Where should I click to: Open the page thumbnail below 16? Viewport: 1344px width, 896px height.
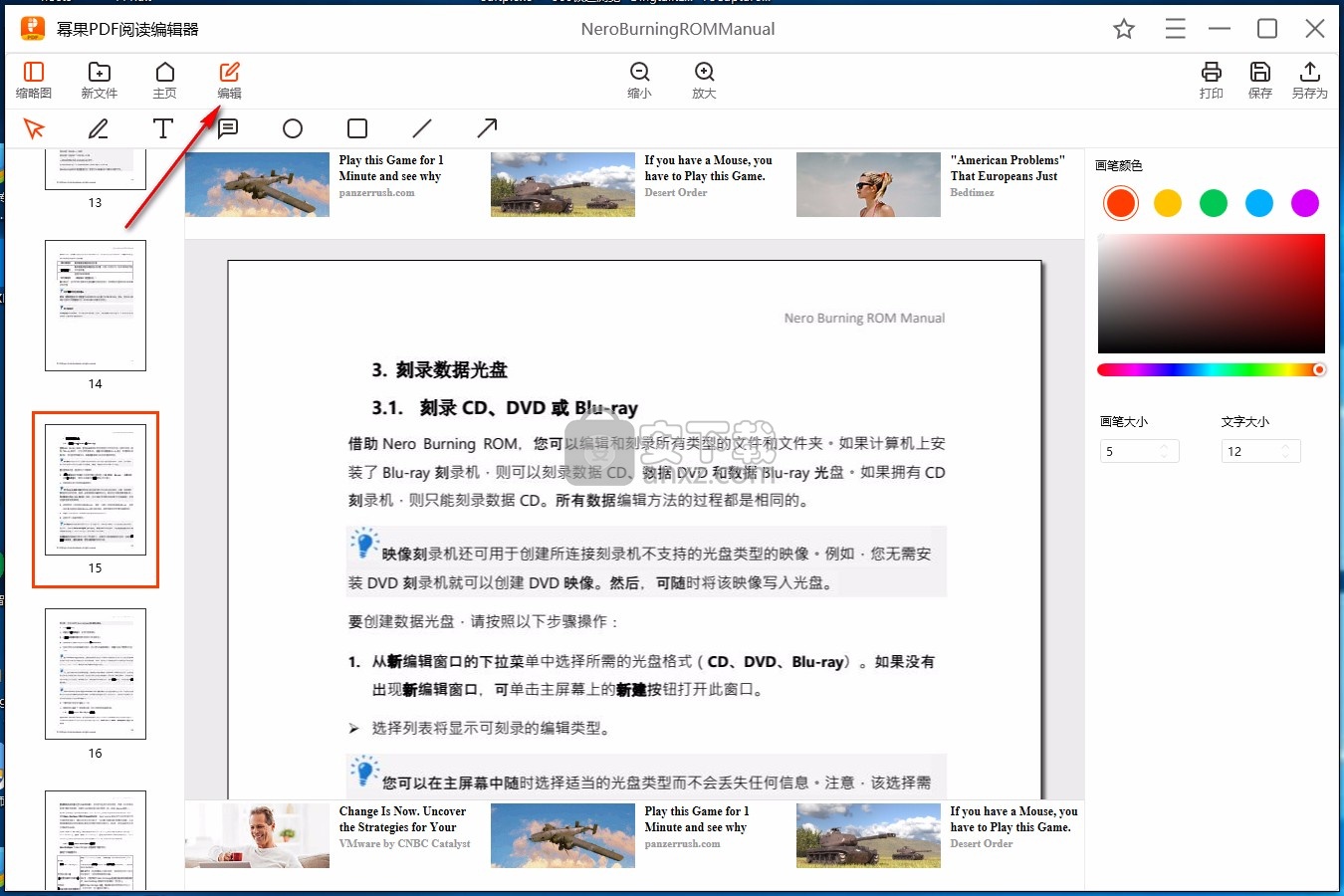(96, 840)
